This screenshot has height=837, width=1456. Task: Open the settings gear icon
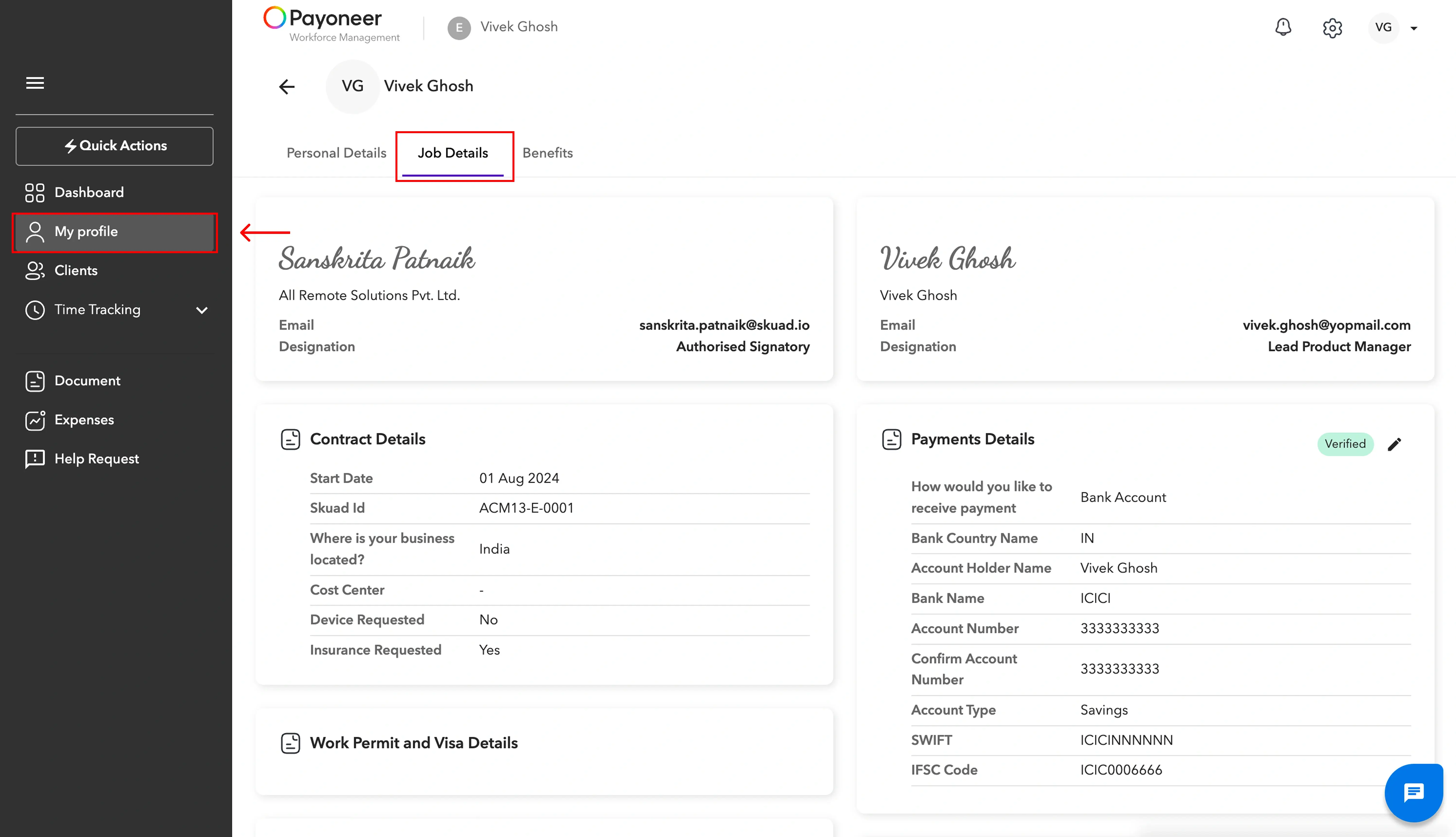click(x=1332, y=28)
